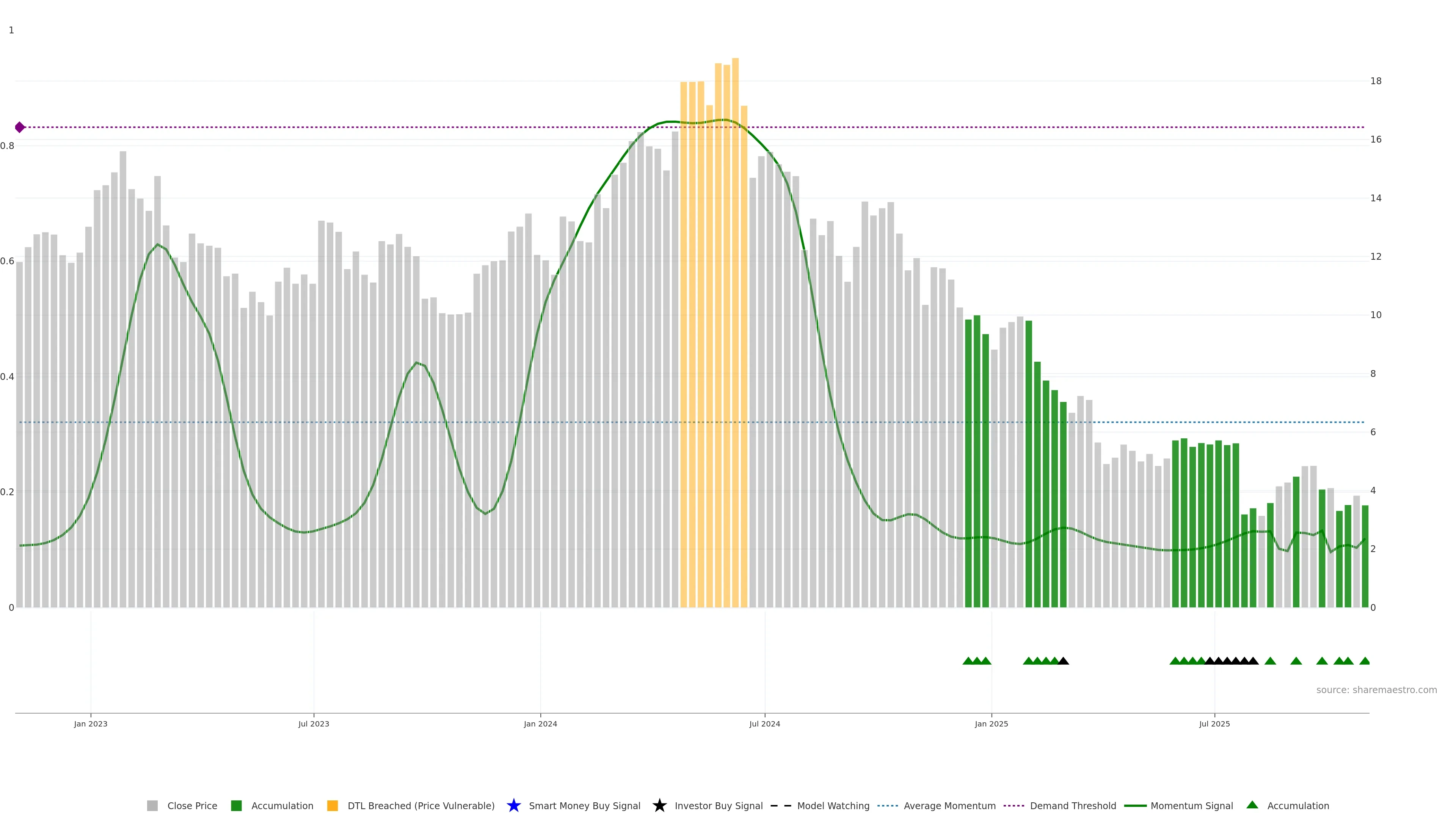The width and height of the screenshot is (1456, 819).
Task: Click the Jul 2025 axis label
Action: [x=1214, y=723]
